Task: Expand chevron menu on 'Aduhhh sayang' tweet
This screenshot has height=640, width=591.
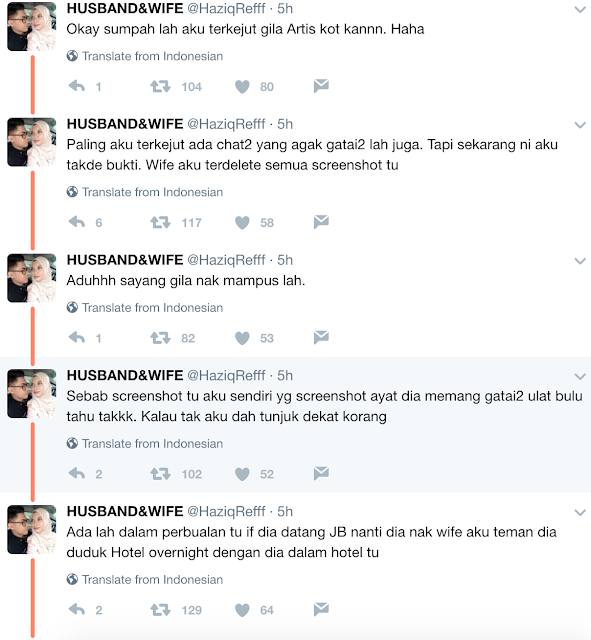Action: pos(580,261)
